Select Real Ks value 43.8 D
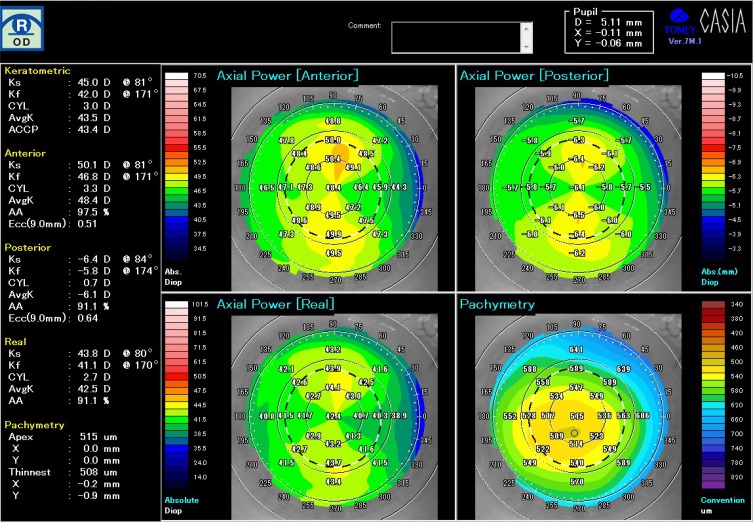The width and height of the screenshot is (753, 522). pos(94,353)
